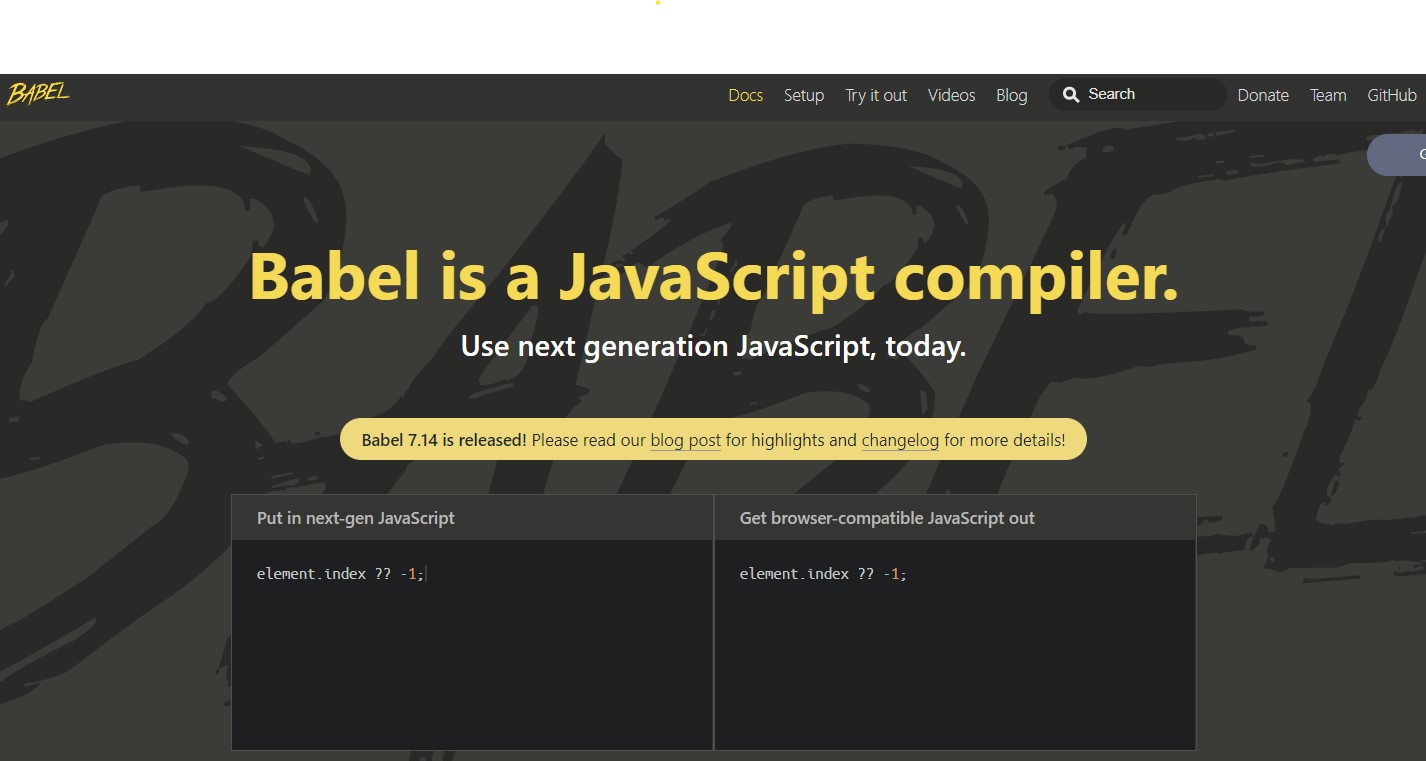The image size is (1426, 761).
Task: Open the GitHub link in the navbar
Action: pyautogui.click(x=1392, y=95)
